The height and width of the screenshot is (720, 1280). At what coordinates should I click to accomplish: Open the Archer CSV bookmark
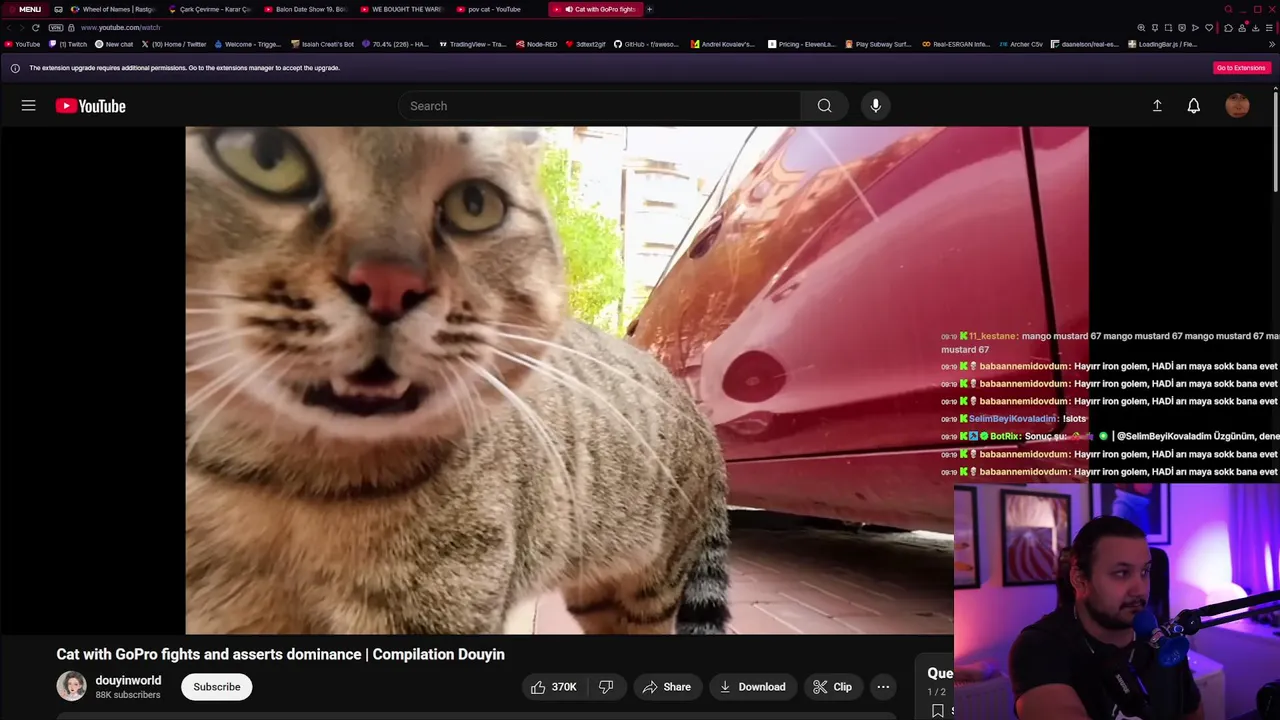pos(1021,44)
